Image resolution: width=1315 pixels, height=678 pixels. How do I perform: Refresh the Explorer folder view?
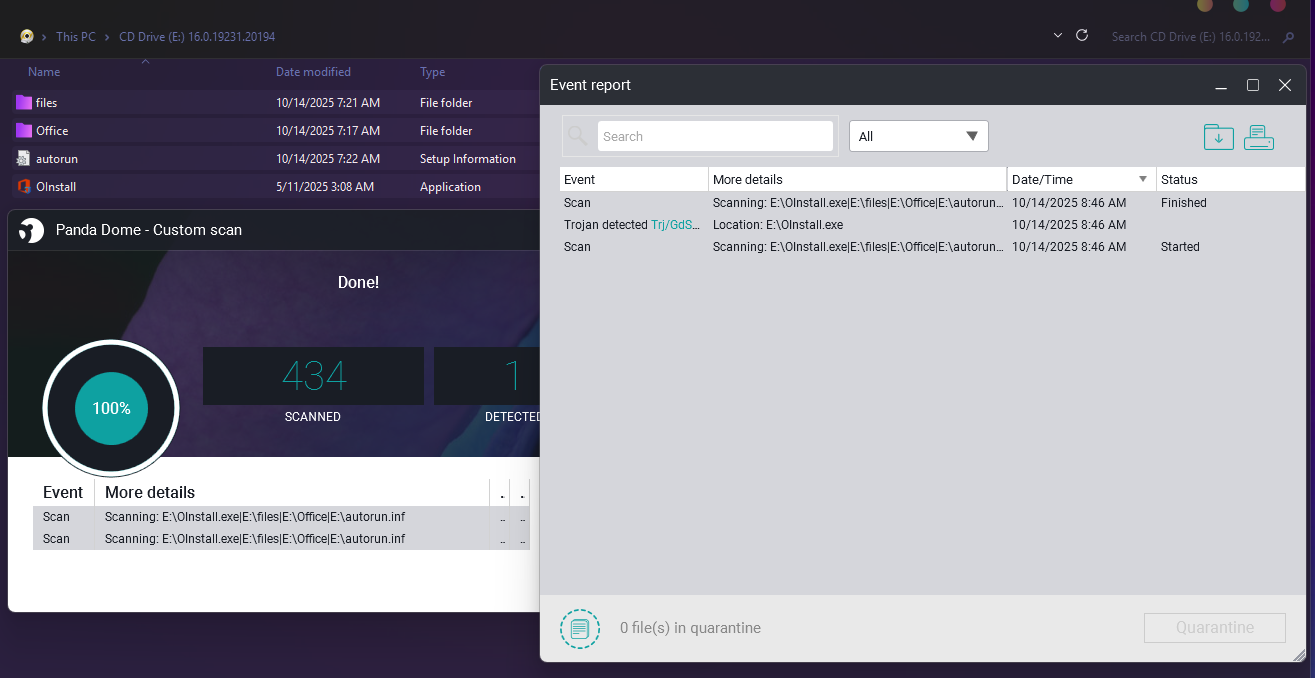tap(1081, 35)
